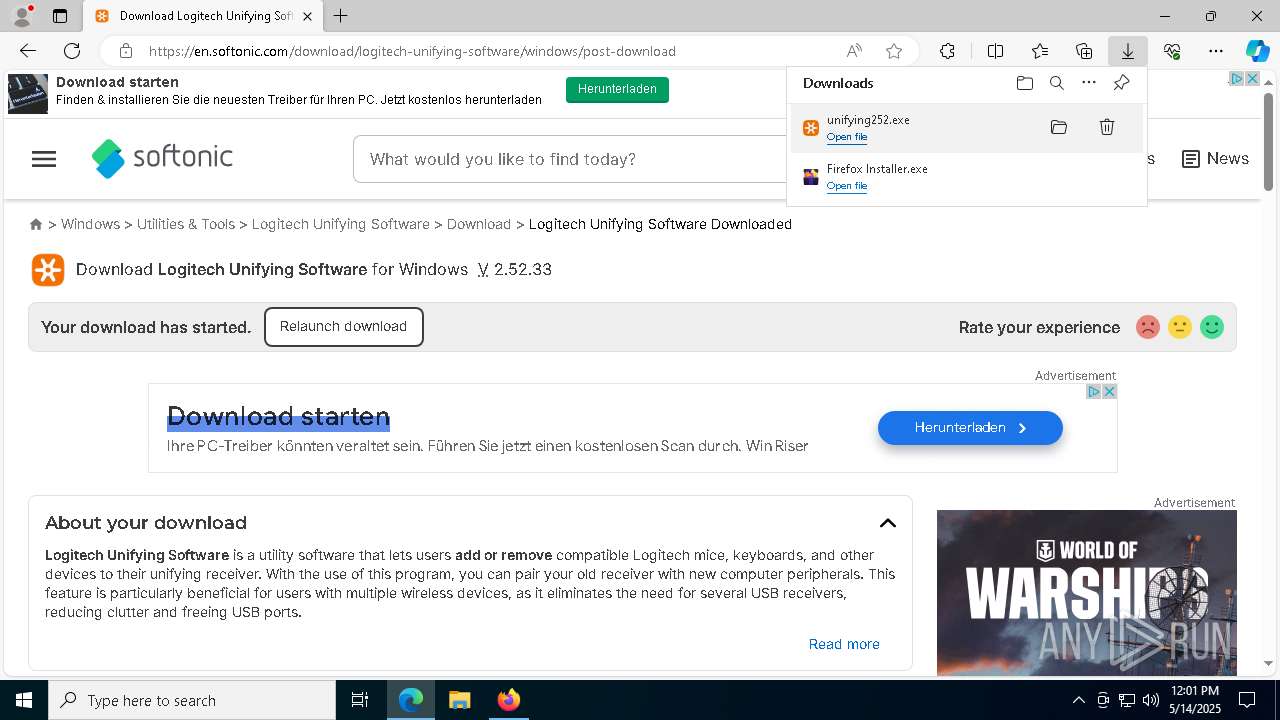The image size is (1280, 720).
Task: Open Extensions puzzle icon
Action: (x=947, y=51)
